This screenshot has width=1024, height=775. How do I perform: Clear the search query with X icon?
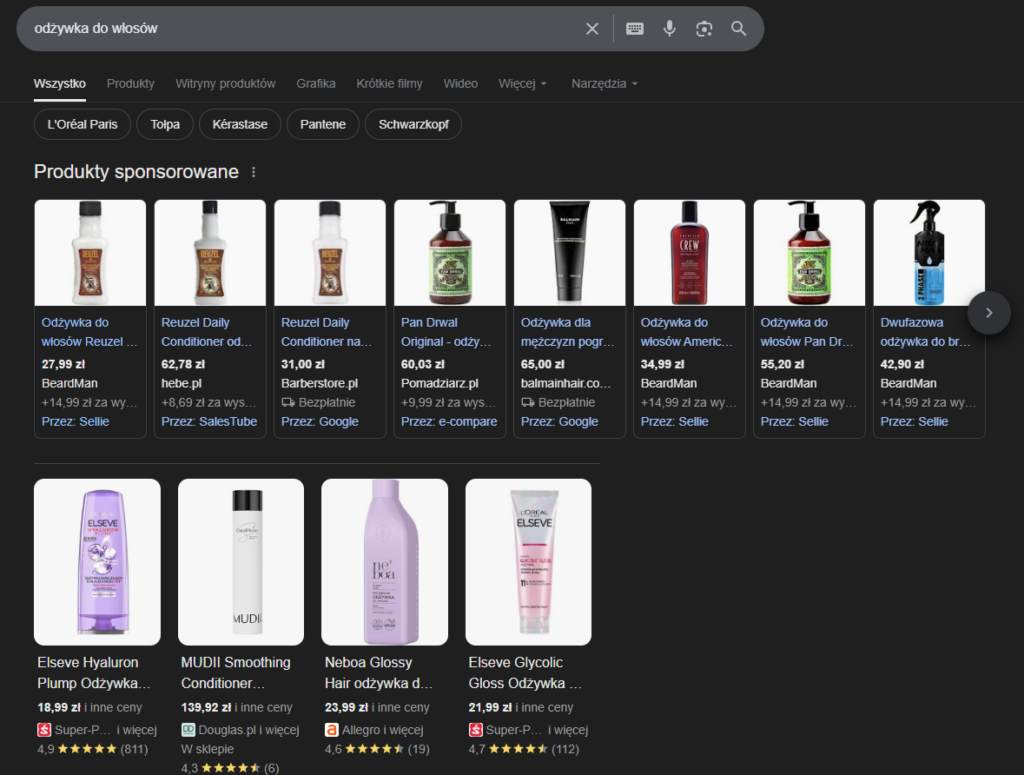592,29
